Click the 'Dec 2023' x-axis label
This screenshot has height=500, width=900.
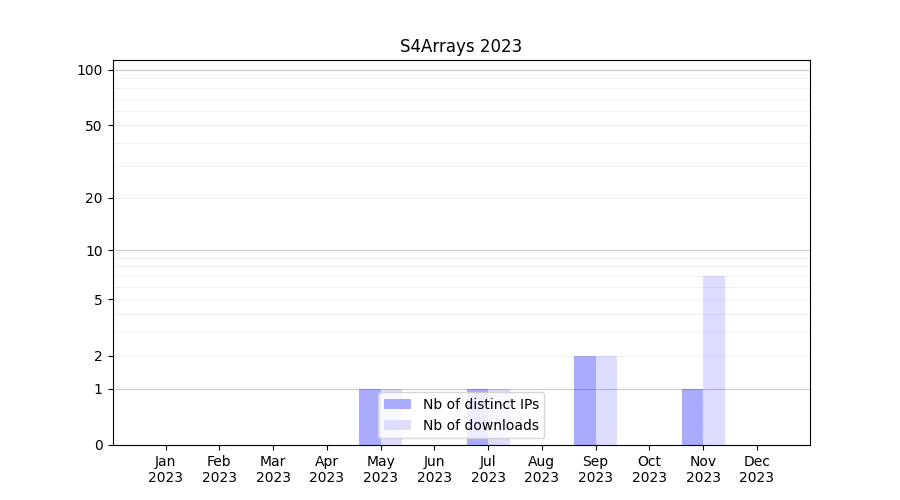(757, 469)
